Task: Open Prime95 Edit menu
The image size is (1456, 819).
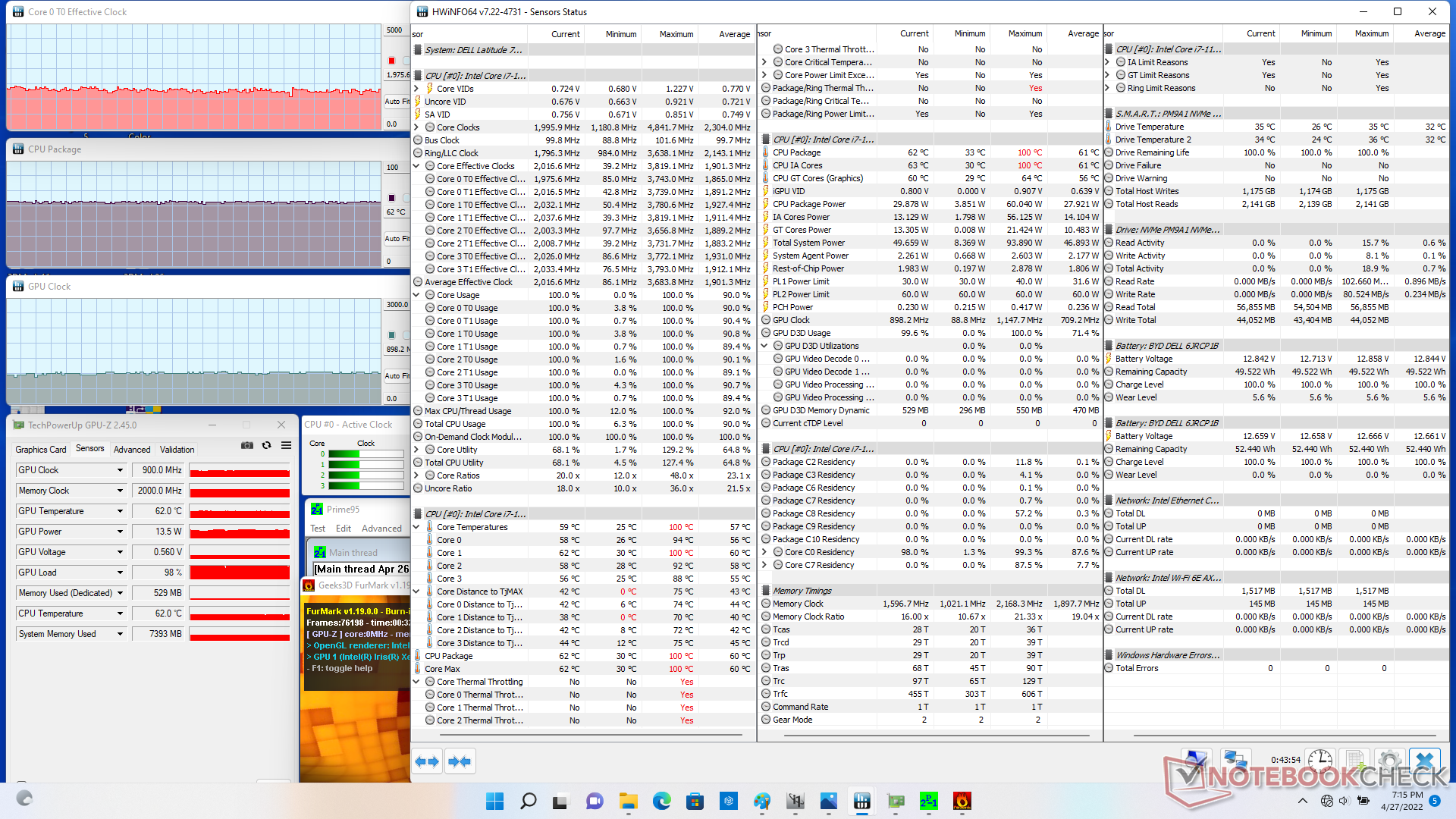Action: click(x=344, y=529)
